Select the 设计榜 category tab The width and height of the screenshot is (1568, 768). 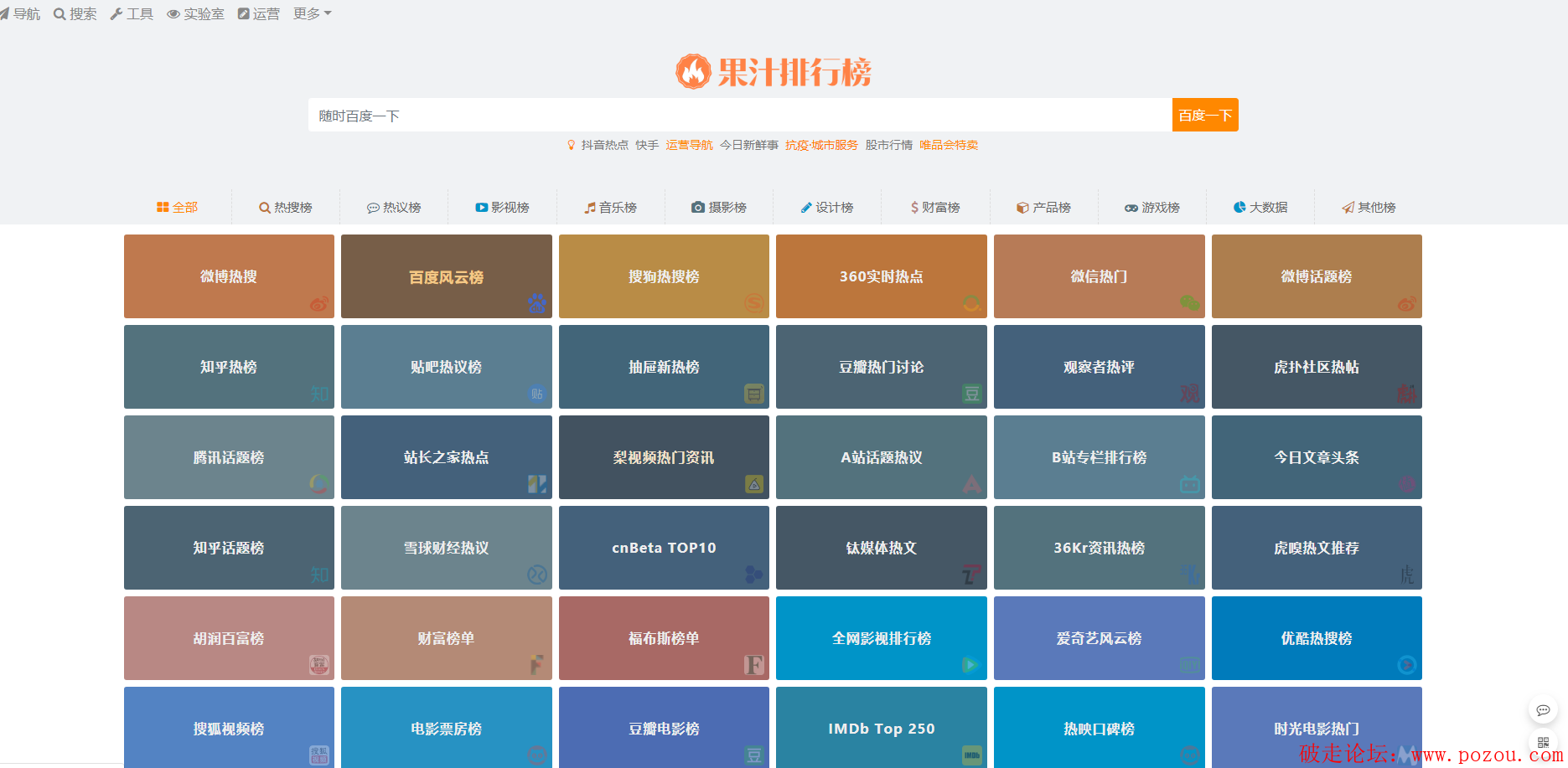coord(827,207)
